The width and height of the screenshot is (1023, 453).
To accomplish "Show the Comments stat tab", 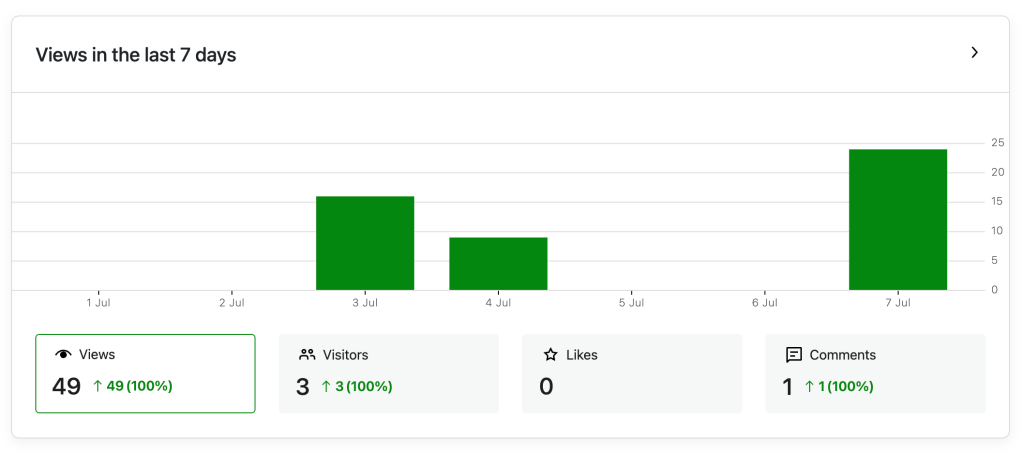I will (875, 373).
